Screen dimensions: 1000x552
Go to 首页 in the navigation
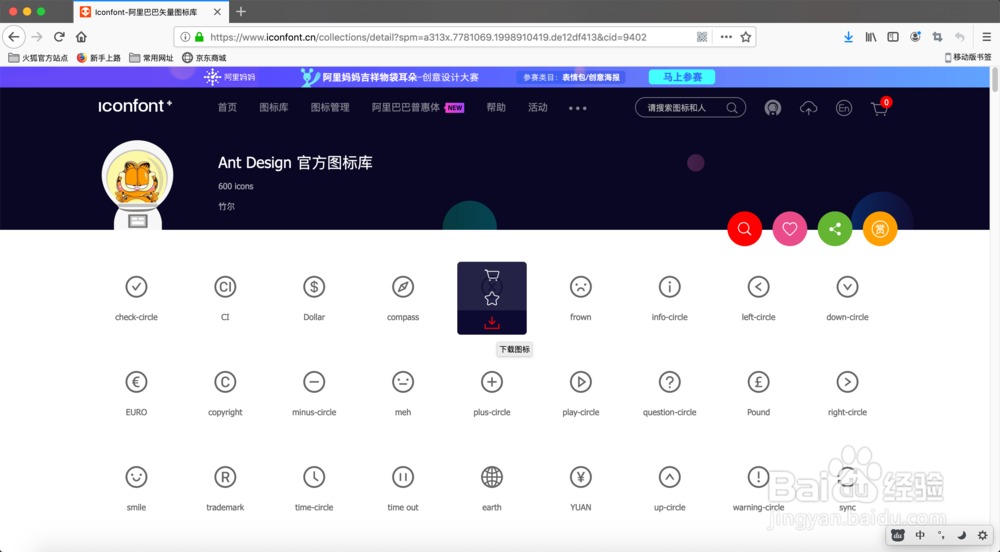(x=227, y=107)
